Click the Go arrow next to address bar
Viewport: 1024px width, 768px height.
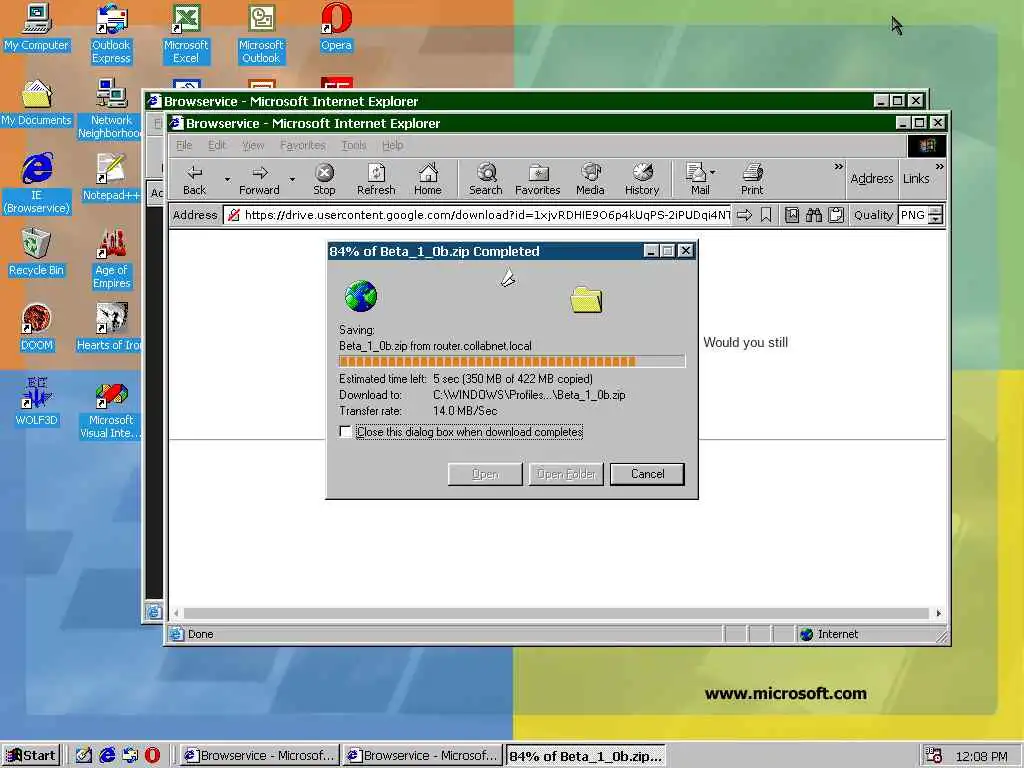point(744,215)
